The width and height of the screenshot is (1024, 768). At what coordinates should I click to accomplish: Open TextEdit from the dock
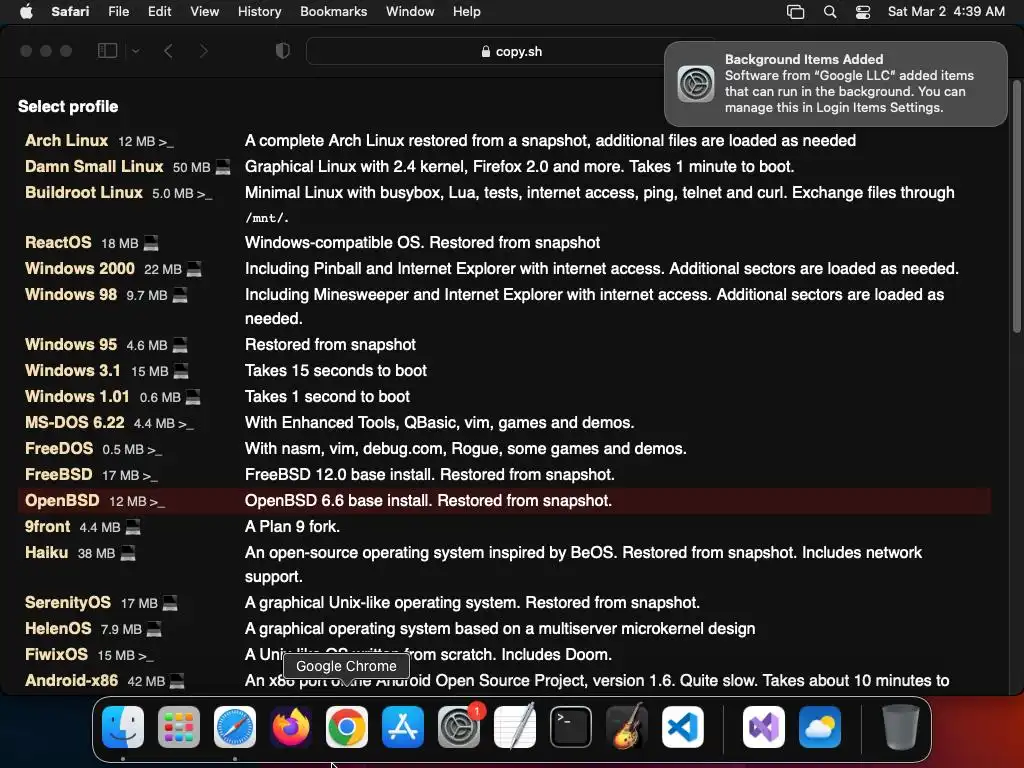[x=515, y=727]
